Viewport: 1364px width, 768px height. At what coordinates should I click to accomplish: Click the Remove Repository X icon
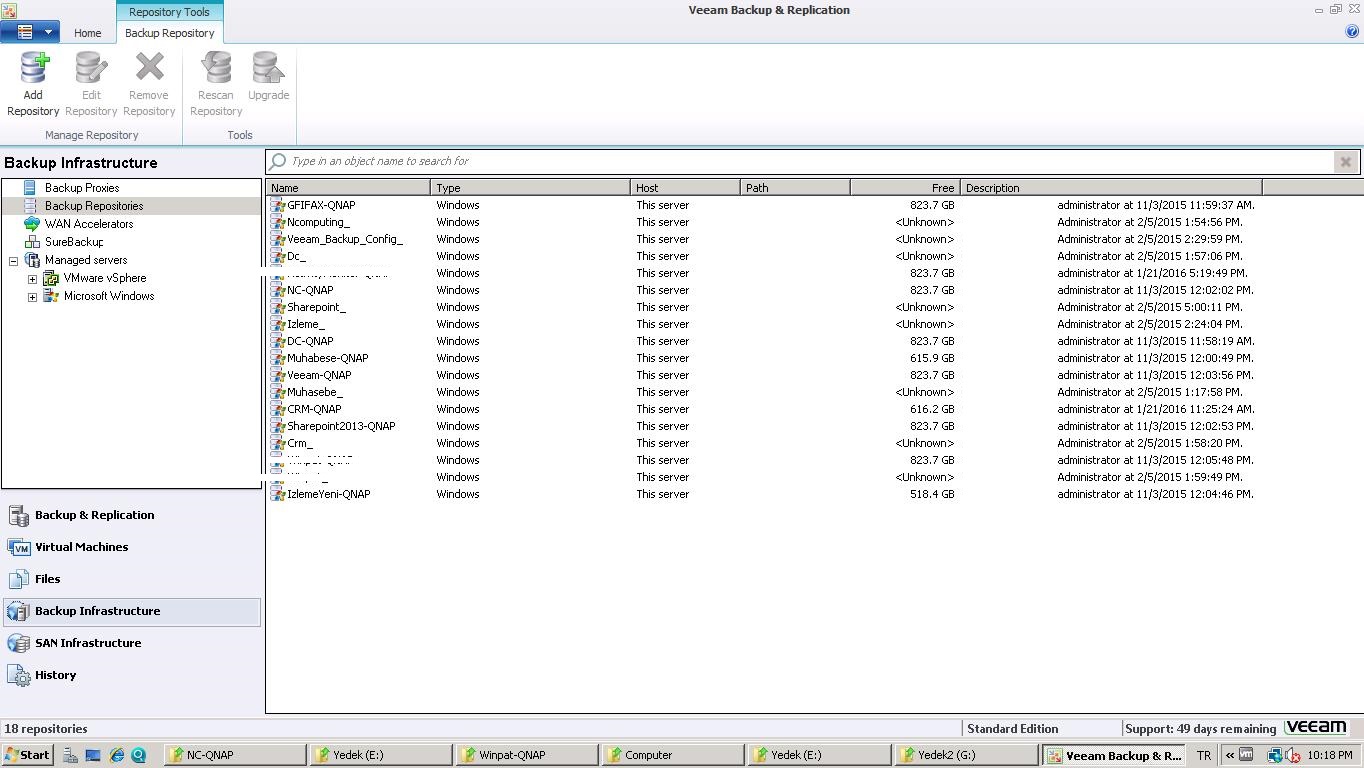click(x=149, y=70)
